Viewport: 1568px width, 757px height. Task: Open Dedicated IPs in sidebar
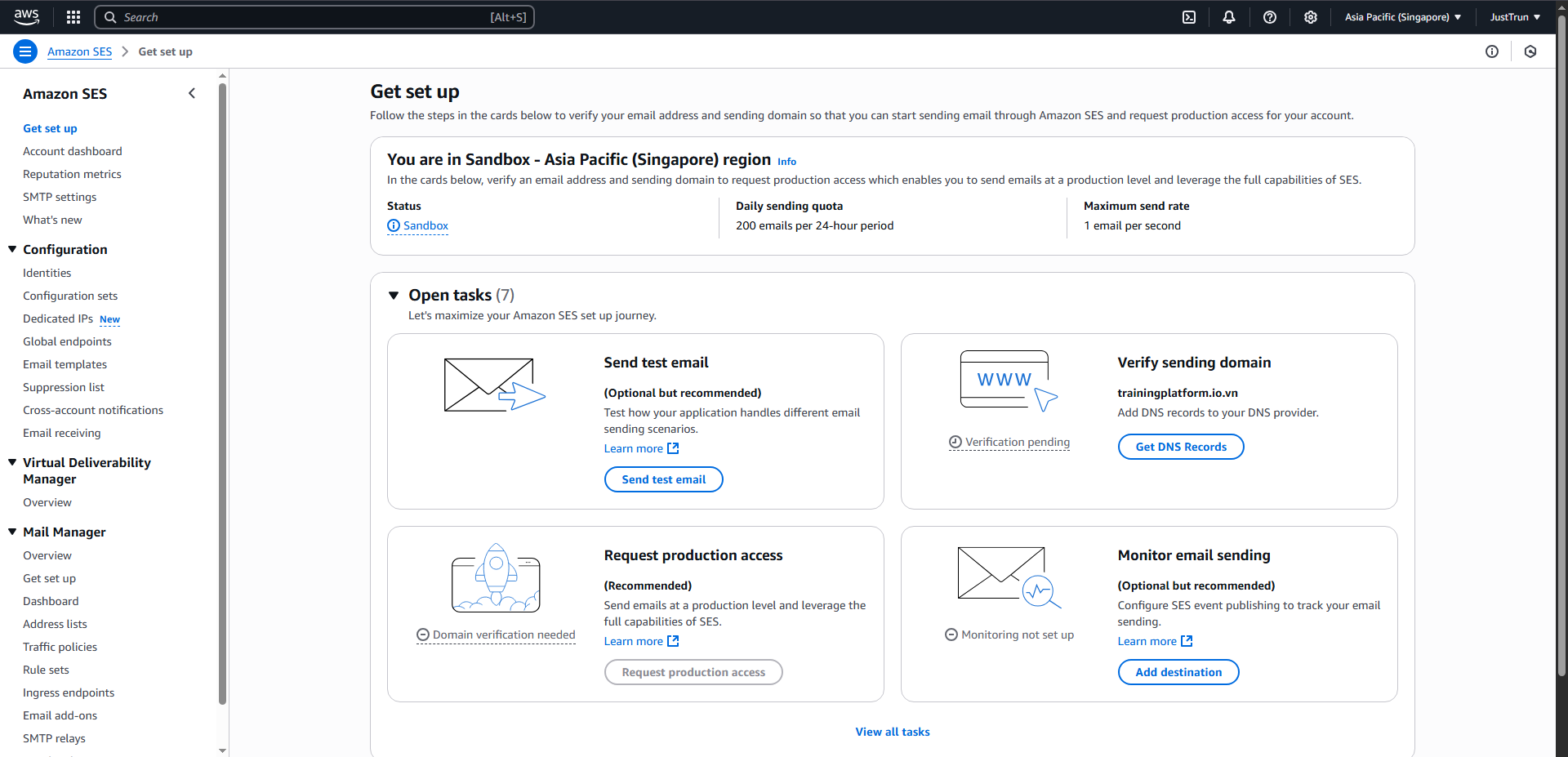(58, 318)
